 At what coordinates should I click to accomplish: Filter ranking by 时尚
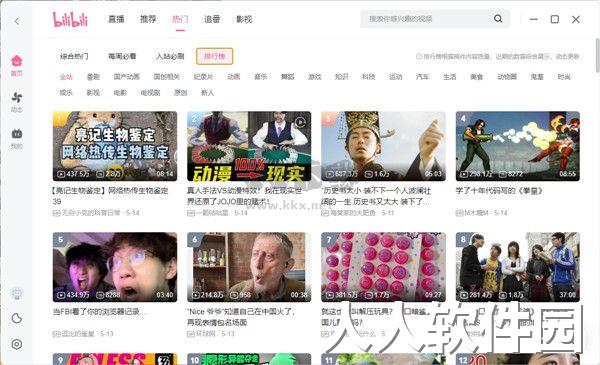pos(564,77)
